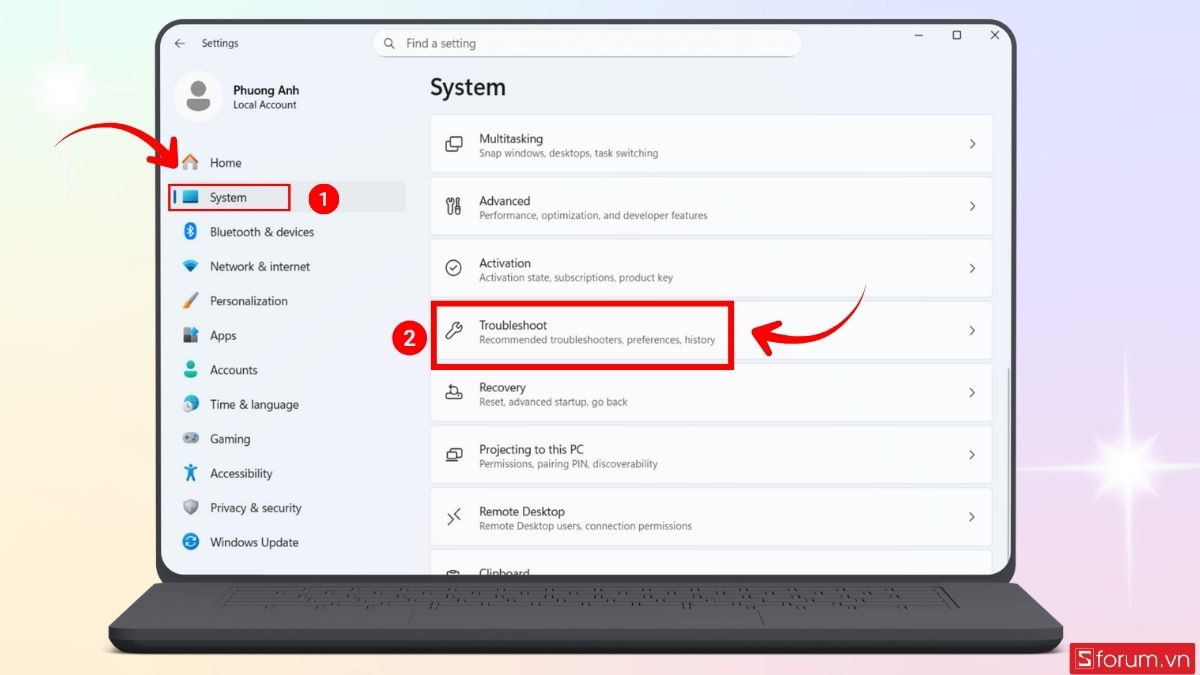Open Privacy & security section
Image resolution: width=1200 pixels, height=675 pixels.
click(x=288, y=507)
